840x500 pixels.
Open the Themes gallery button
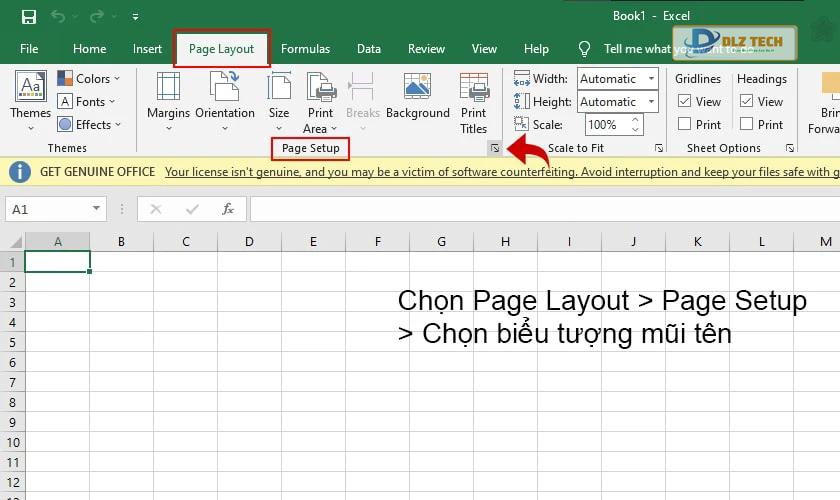tap(31, 101)
